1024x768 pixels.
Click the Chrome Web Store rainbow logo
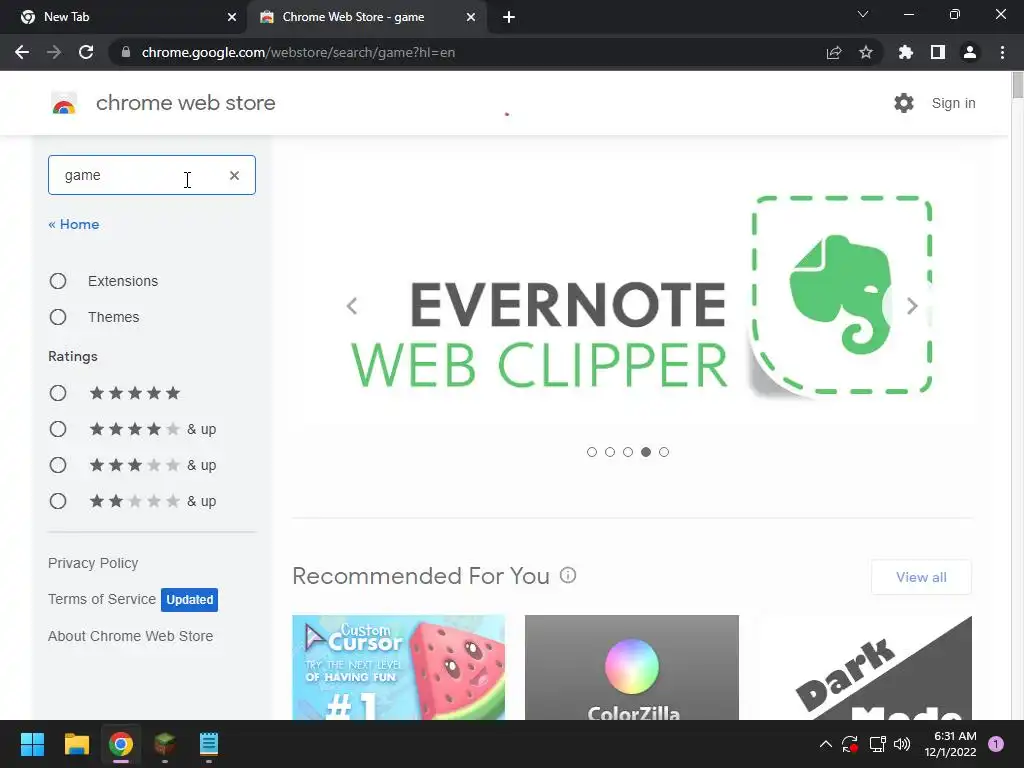click(x=64, y=103)
